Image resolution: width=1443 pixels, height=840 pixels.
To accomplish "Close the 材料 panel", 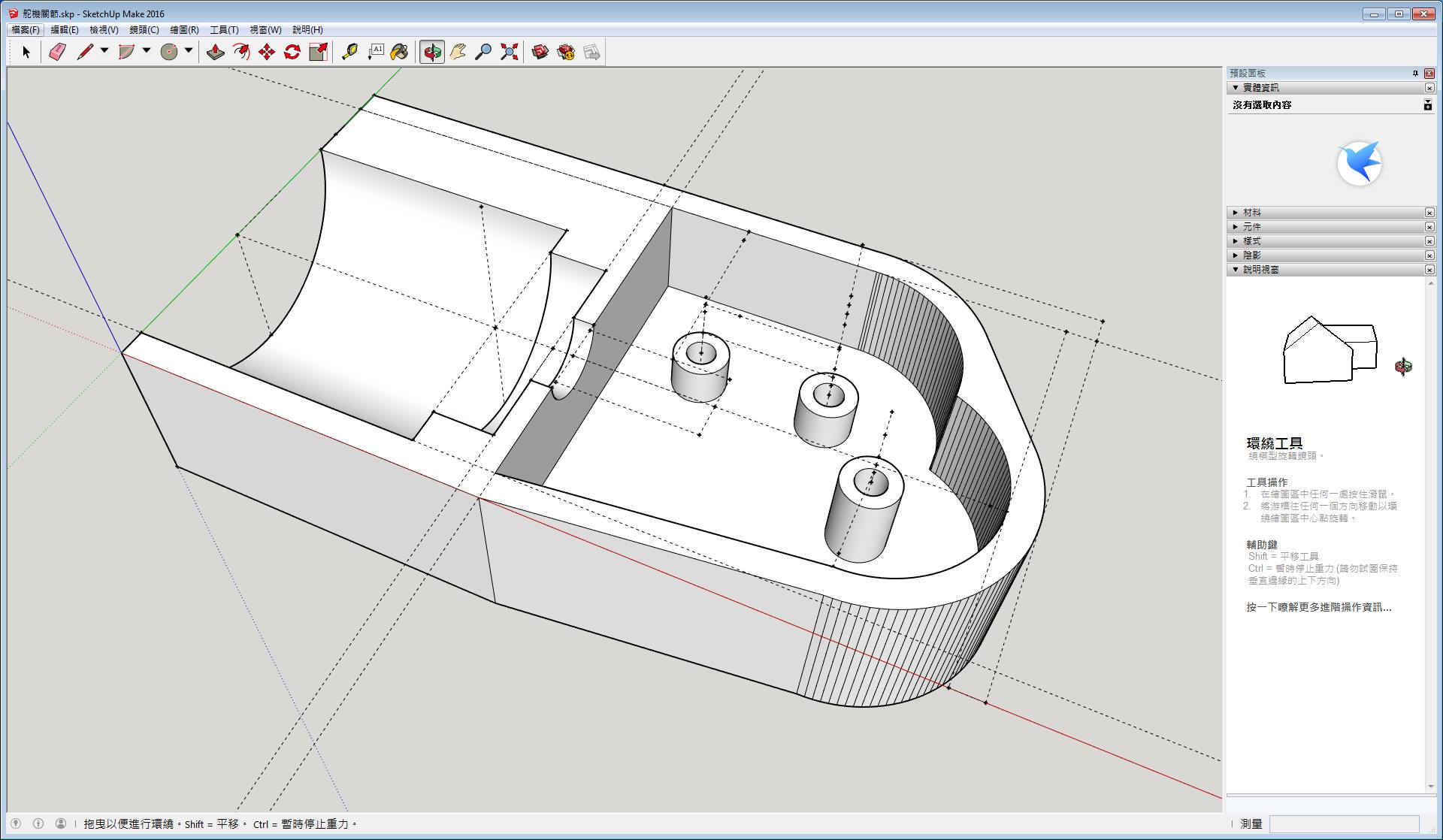I will click(1429, 213).
